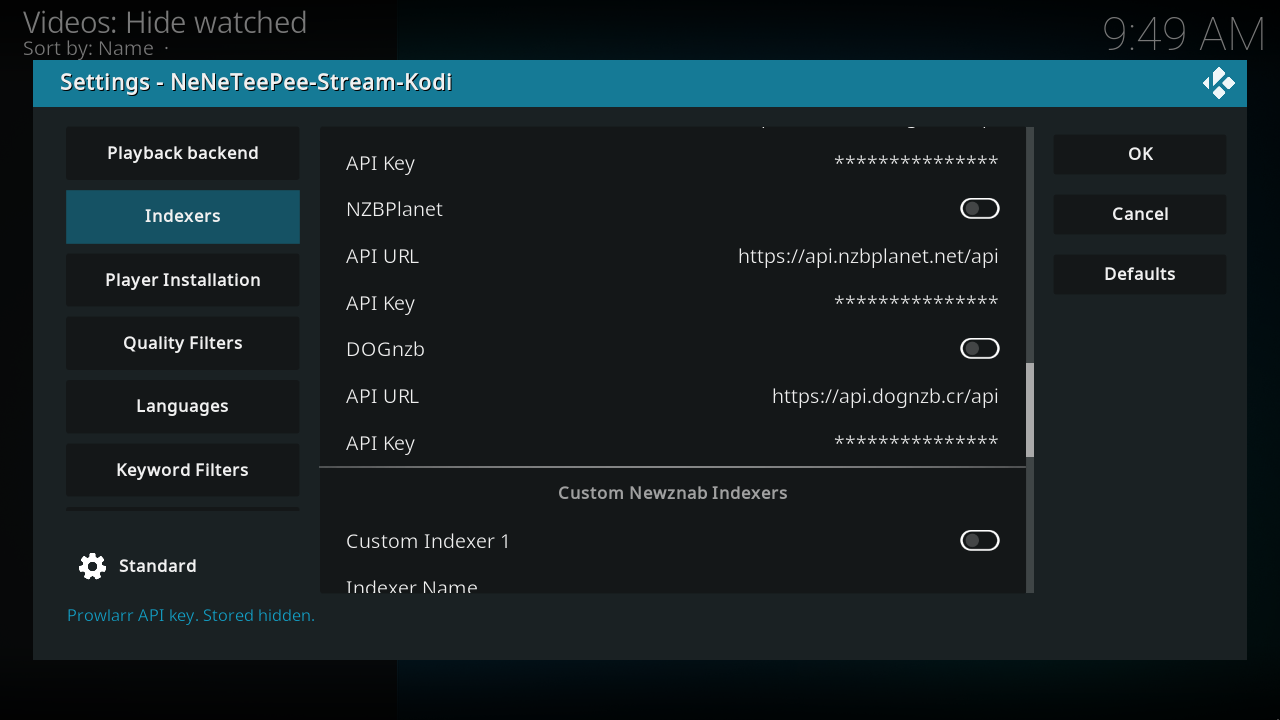Open Keyword Filters section
Screen dimensions: 1280x720
point(183,470)
